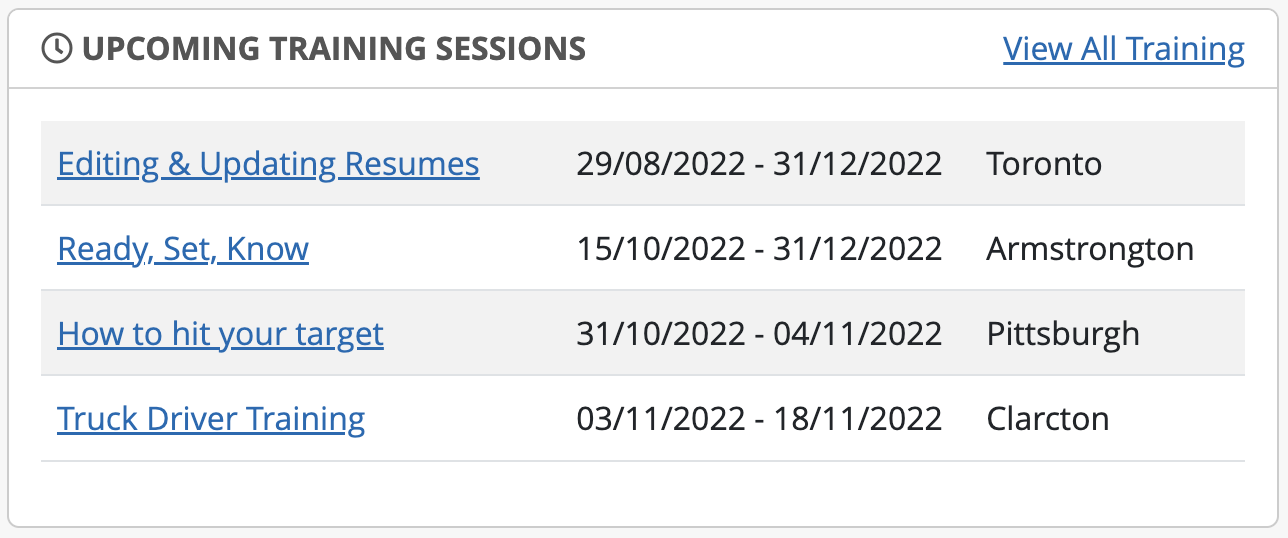This screenshot has height=538, width=1288.
Task: Open How to hit your target
Action: [220, 333]
